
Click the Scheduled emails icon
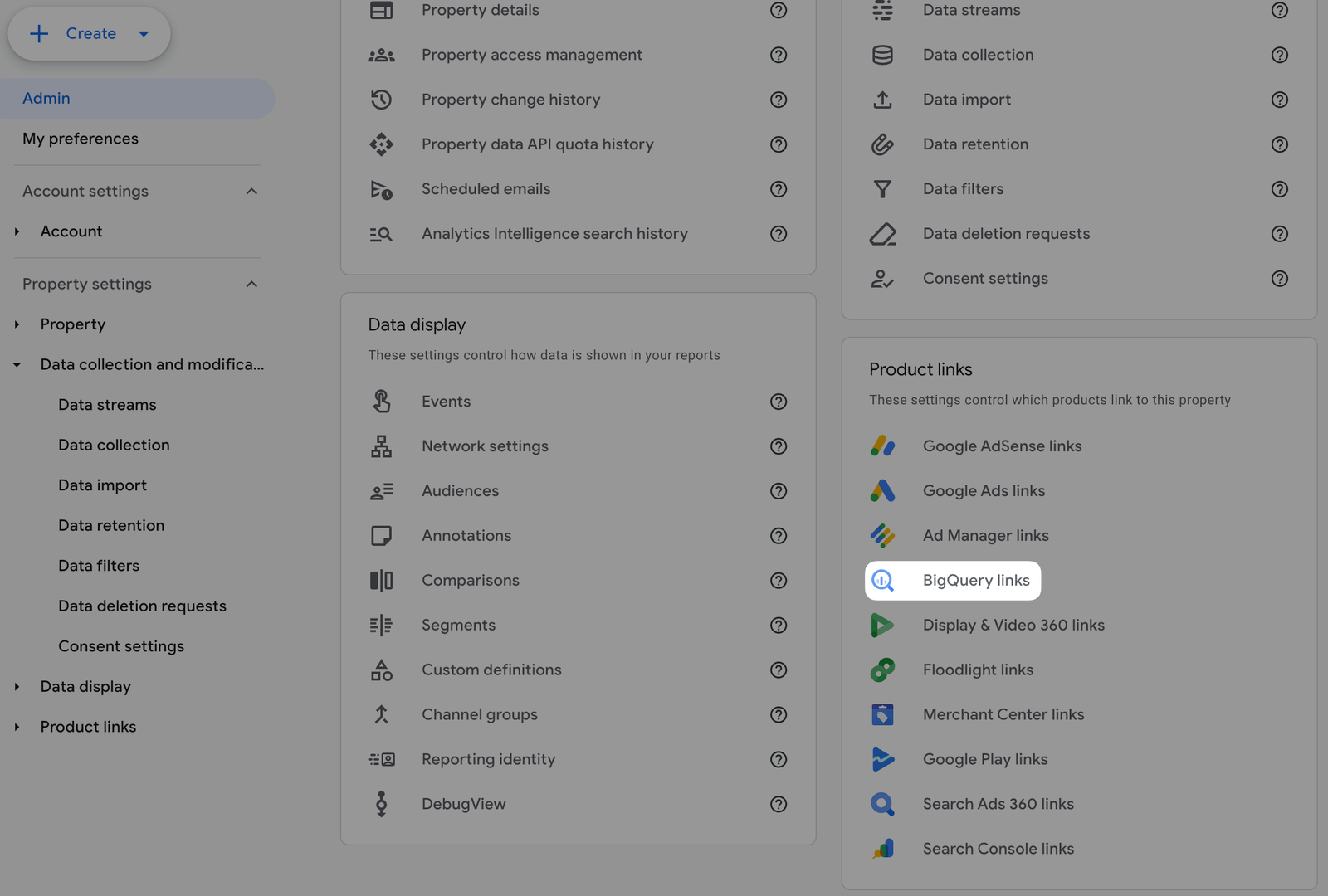[381, 189]
